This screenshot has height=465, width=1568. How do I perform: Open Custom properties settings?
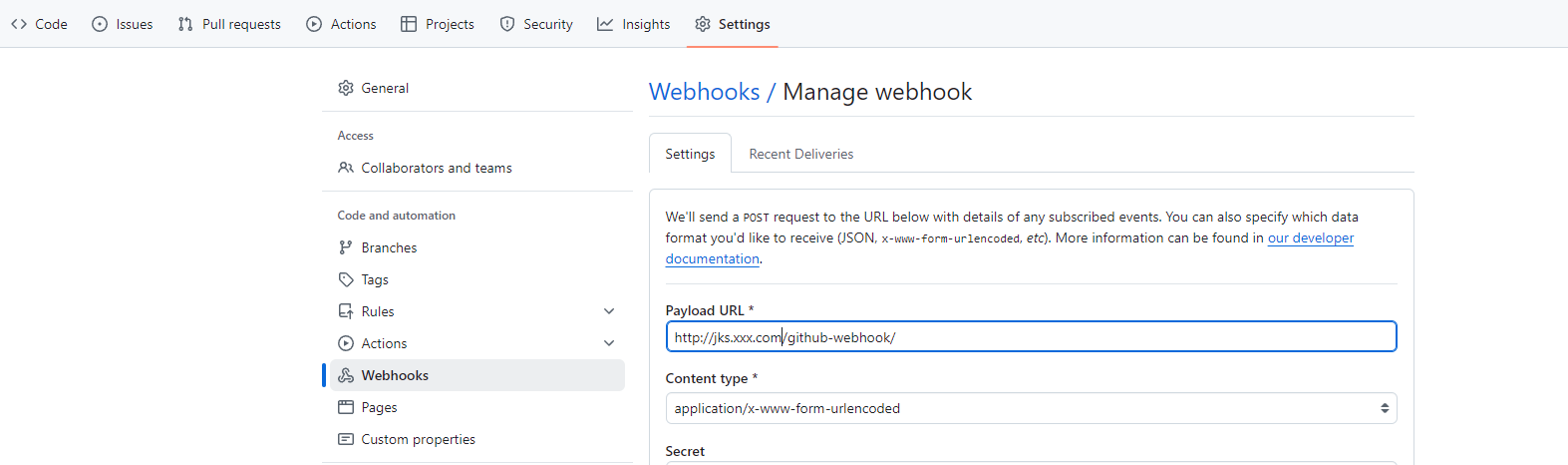pyautogui.click(x=477, y=439)
